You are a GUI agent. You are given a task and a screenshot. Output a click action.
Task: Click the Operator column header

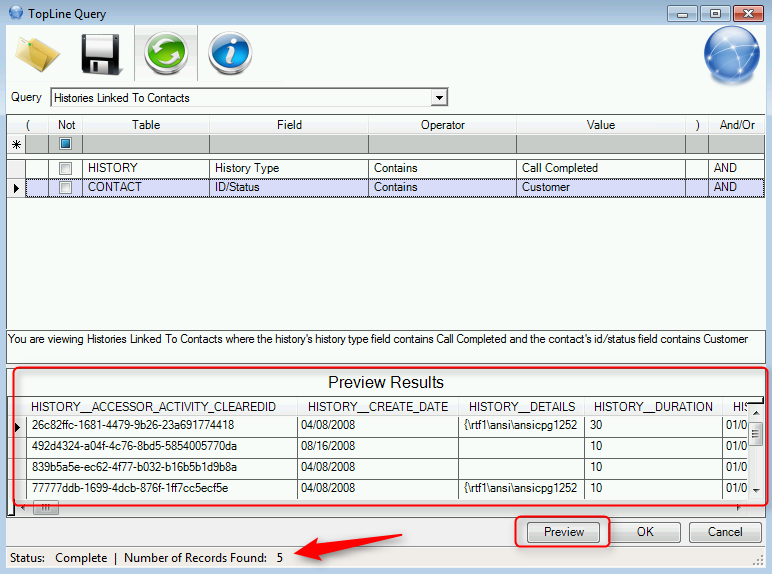442,125
